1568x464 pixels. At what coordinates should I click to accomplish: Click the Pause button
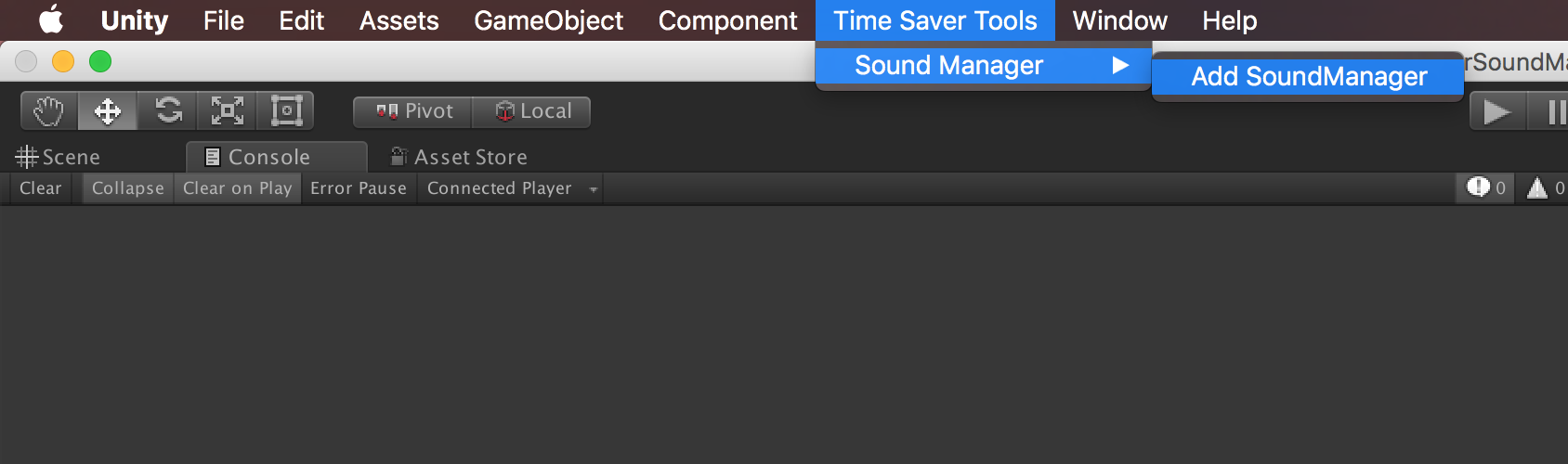click(1553, 112)
